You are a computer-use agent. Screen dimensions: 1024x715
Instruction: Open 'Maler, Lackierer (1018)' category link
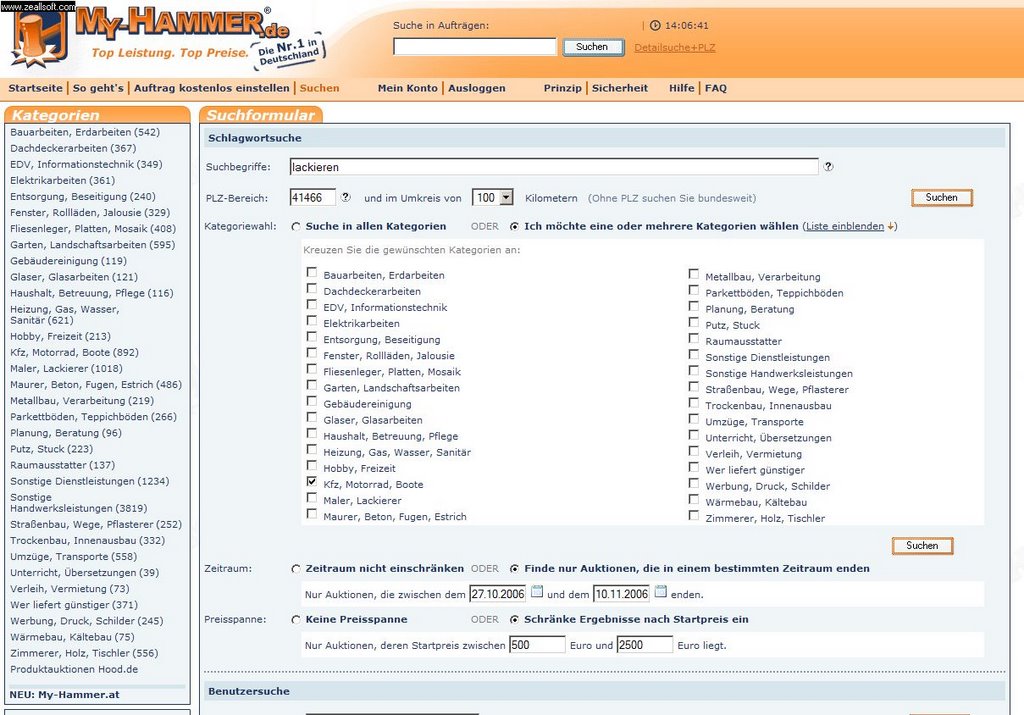(x=66, y=368)
